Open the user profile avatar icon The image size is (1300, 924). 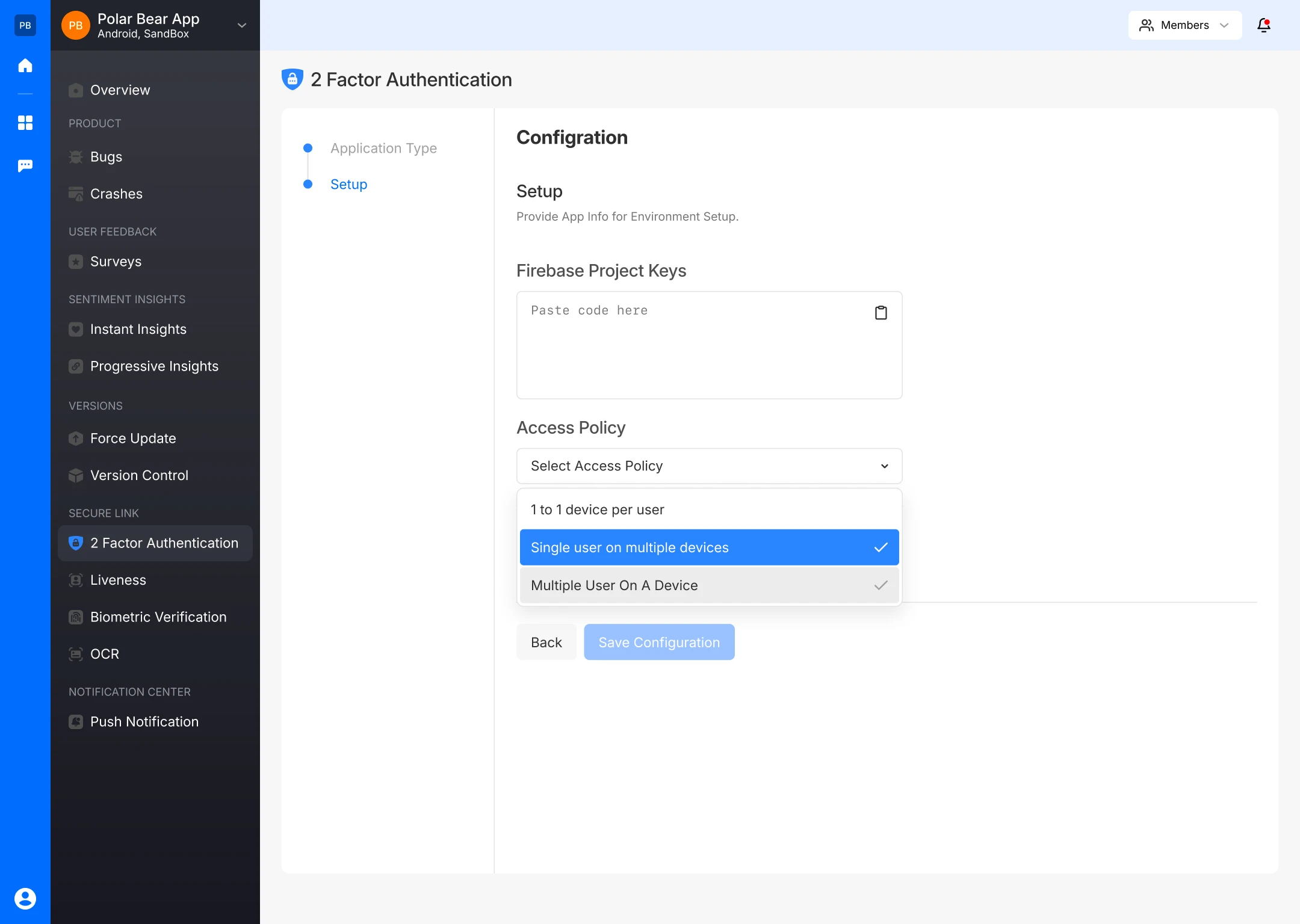click(x=25, y=898)
